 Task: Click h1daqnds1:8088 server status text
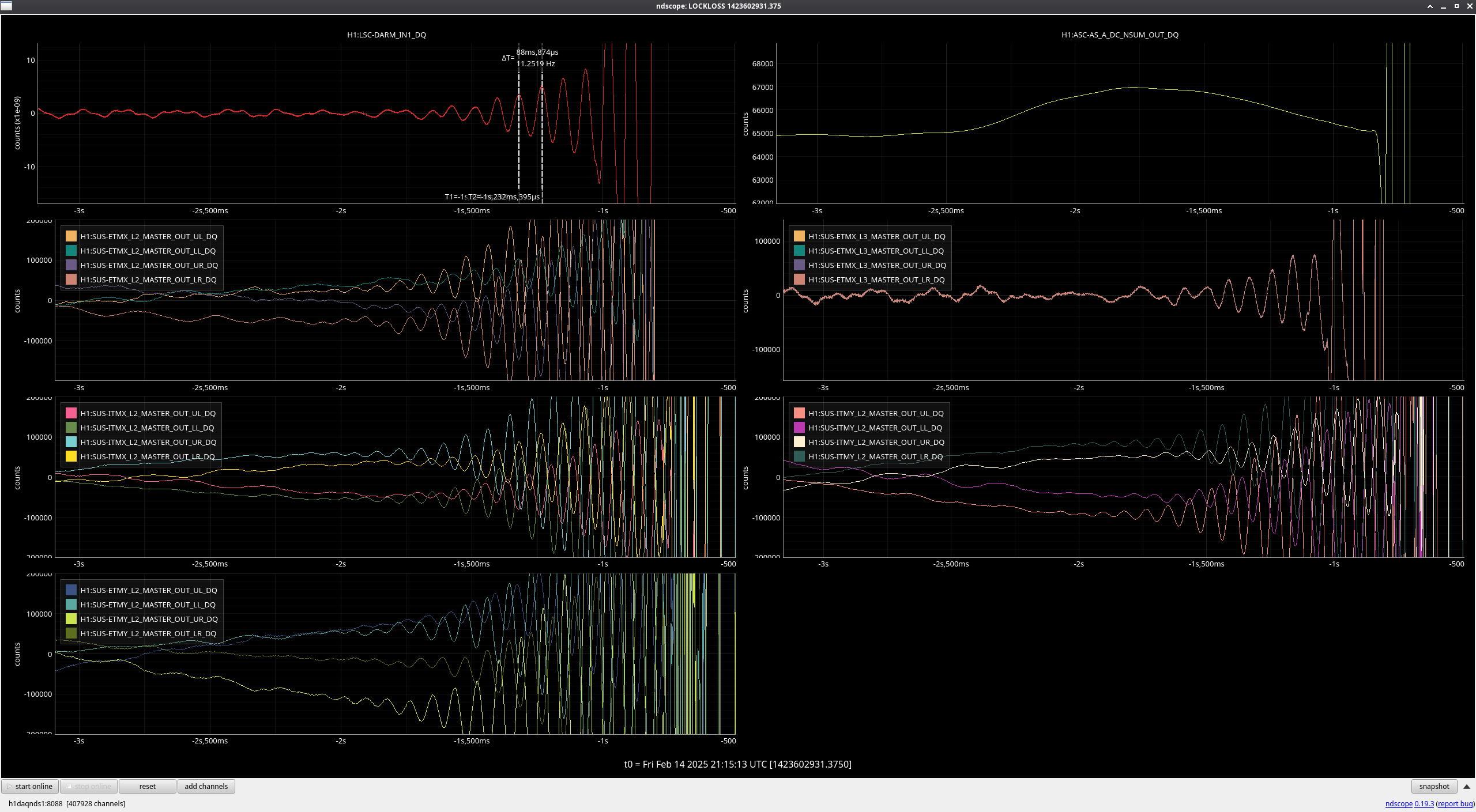[35, 803]
